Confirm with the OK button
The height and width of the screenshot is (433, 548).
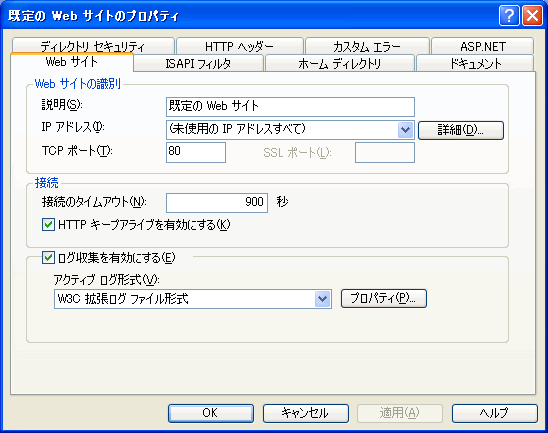tap(211, 413)
